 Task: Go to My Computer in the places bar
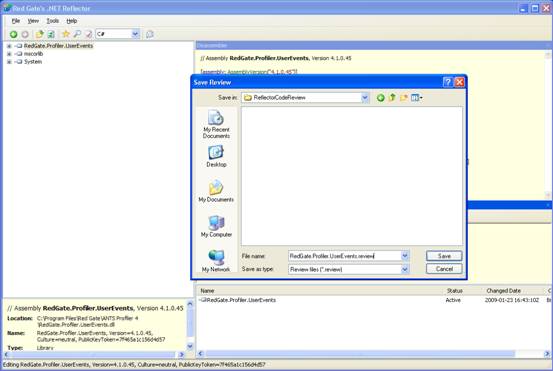pyautogui.click(x=216, y=226)
